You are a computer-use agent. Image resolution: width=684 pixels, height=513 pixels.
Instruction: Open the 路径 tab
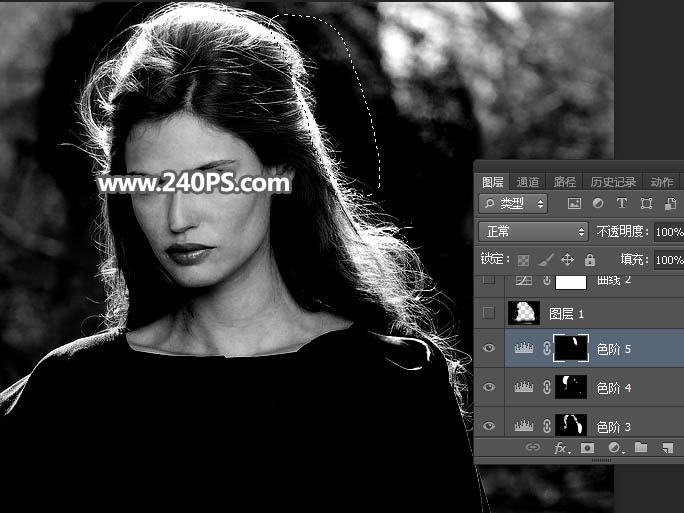click(x=564, y=181)
